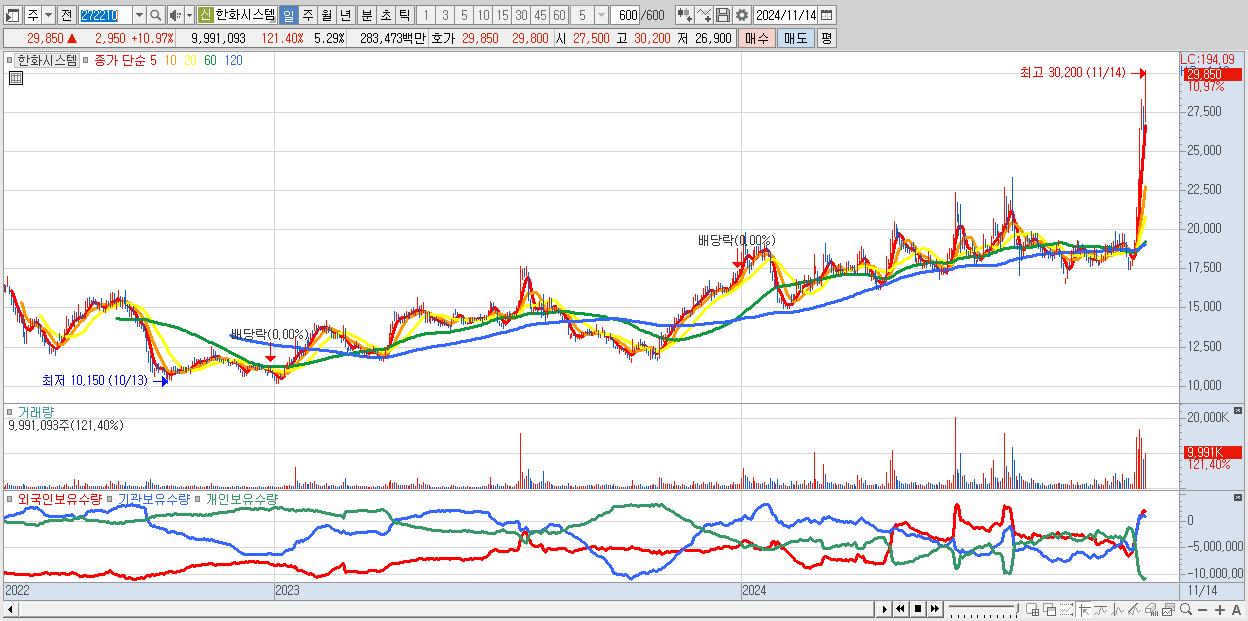
Task: Click the plus zoom-in icon at bottom
Action: pyautogui.click(x=1220, y=610)
